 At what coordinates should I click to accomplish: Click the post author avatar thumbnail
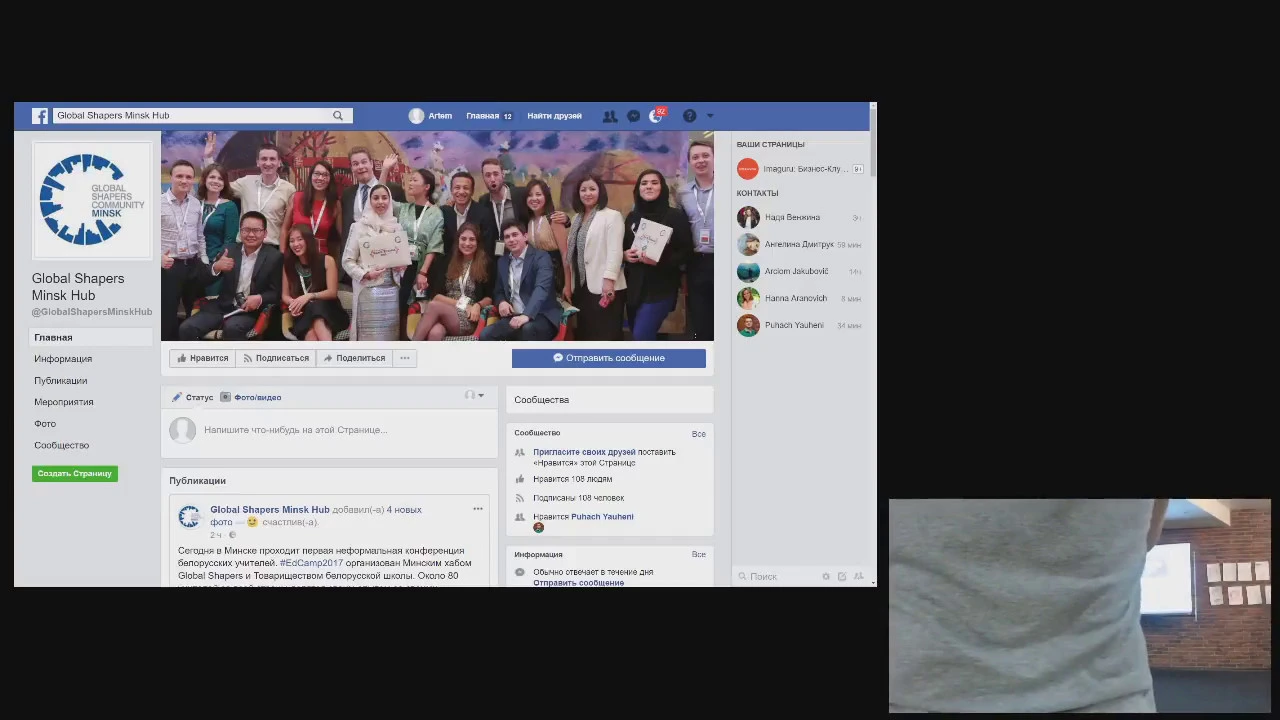tap(189, 517)
